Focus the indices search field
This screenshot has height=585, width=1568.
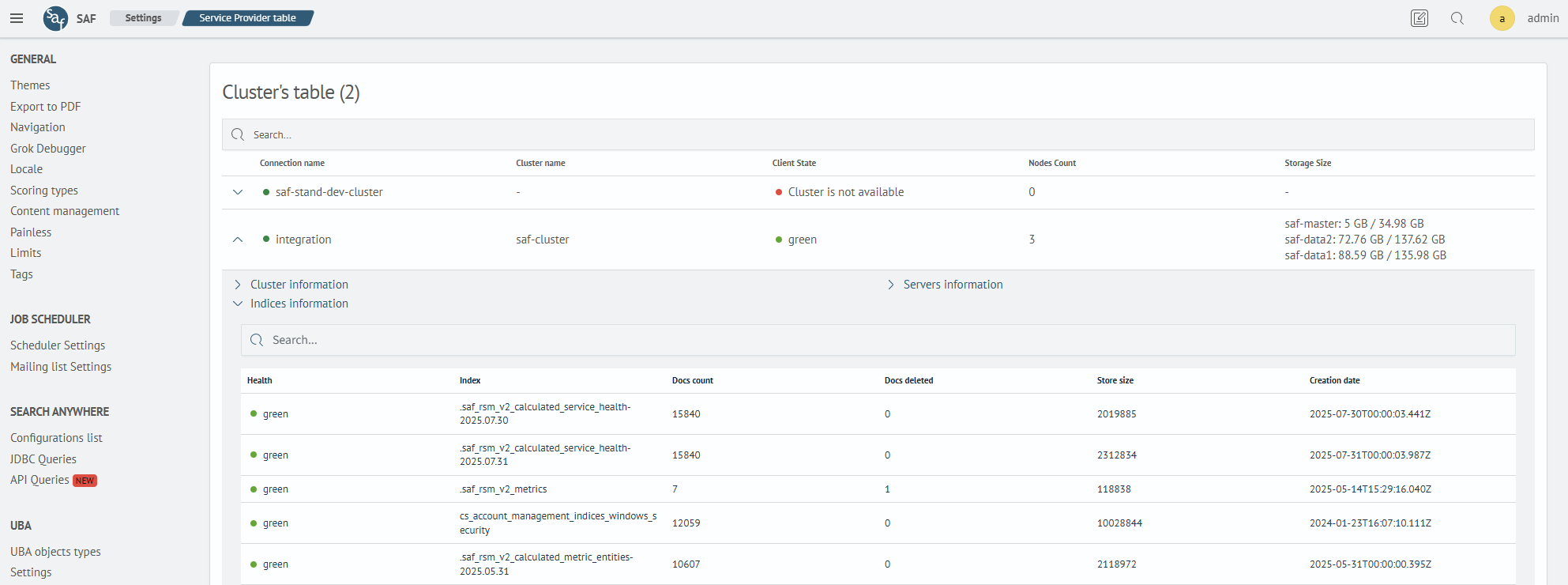[x=878, y=340]
